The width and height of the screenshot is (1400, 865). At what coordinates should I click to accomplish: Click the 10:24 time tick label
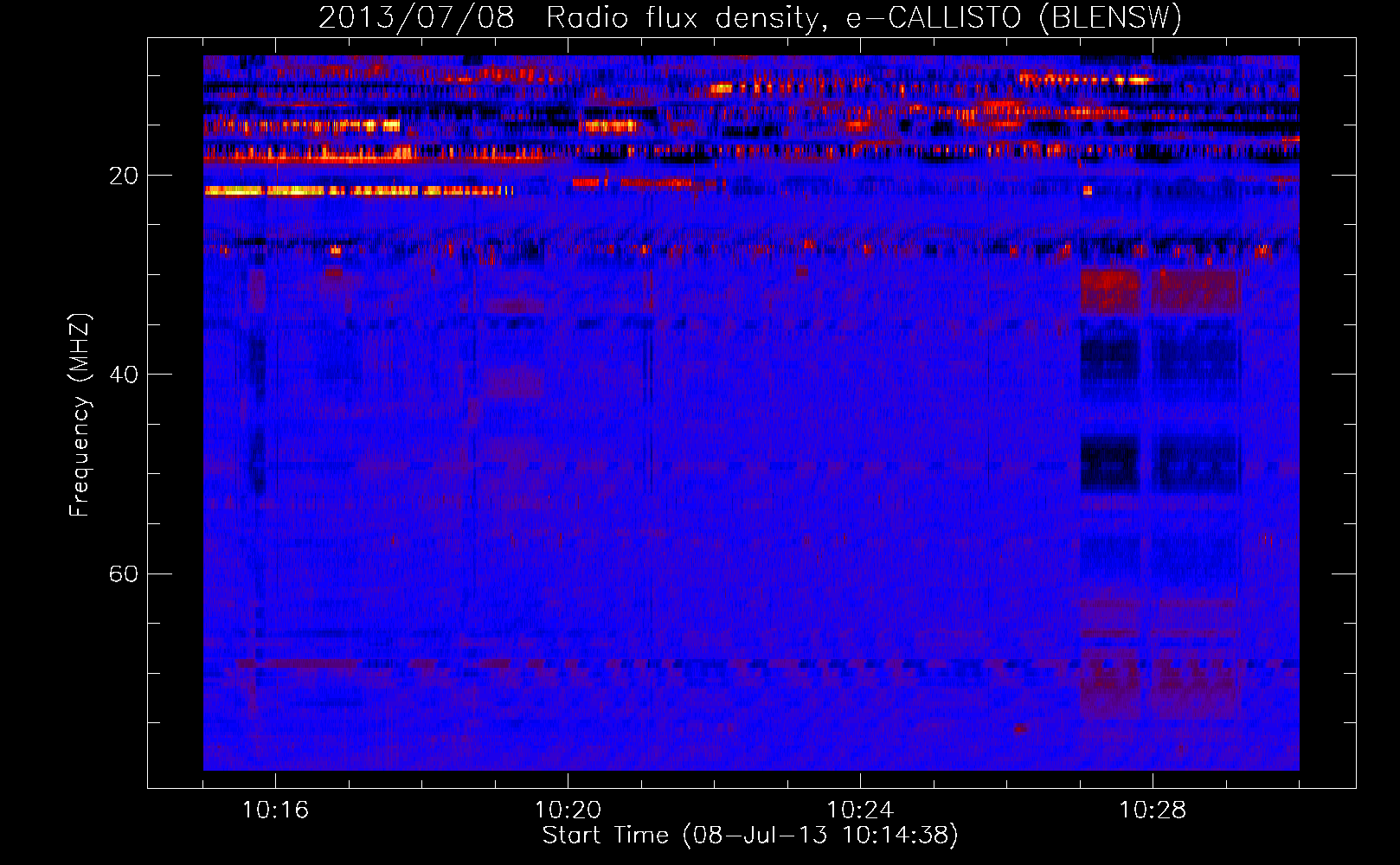coord(860,811)
